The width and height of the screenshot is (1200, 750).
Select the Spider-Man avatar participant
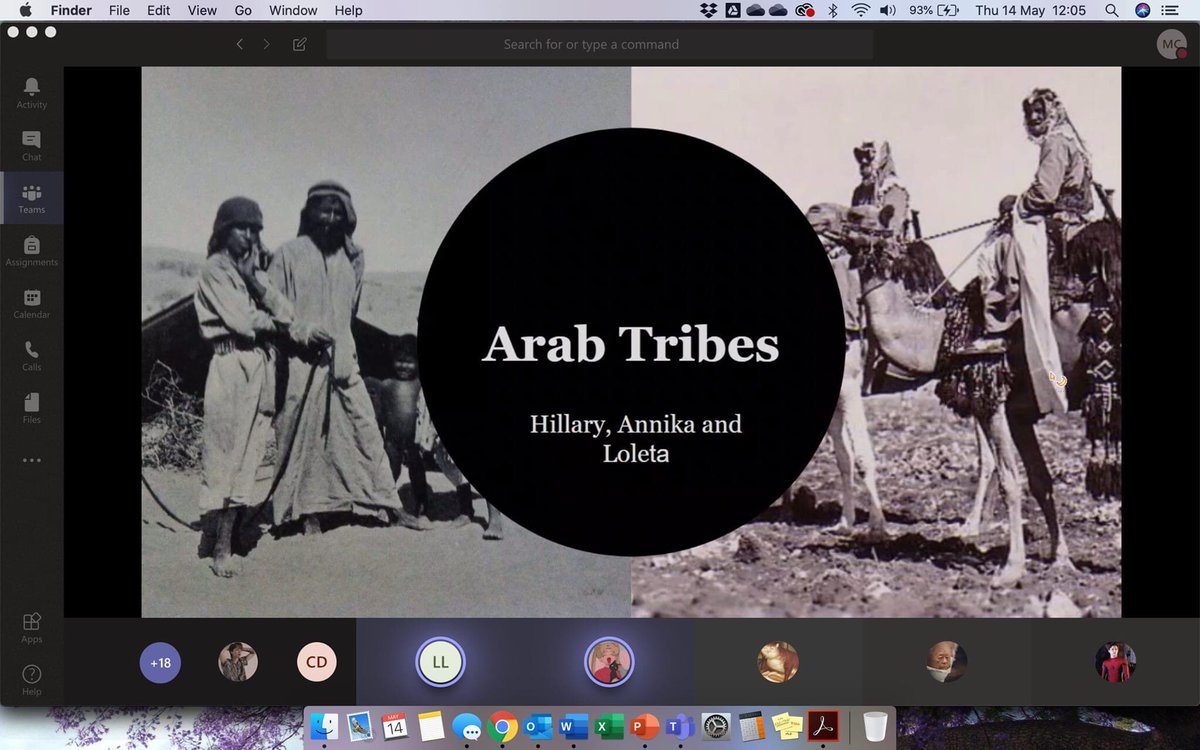[1115, 662]
